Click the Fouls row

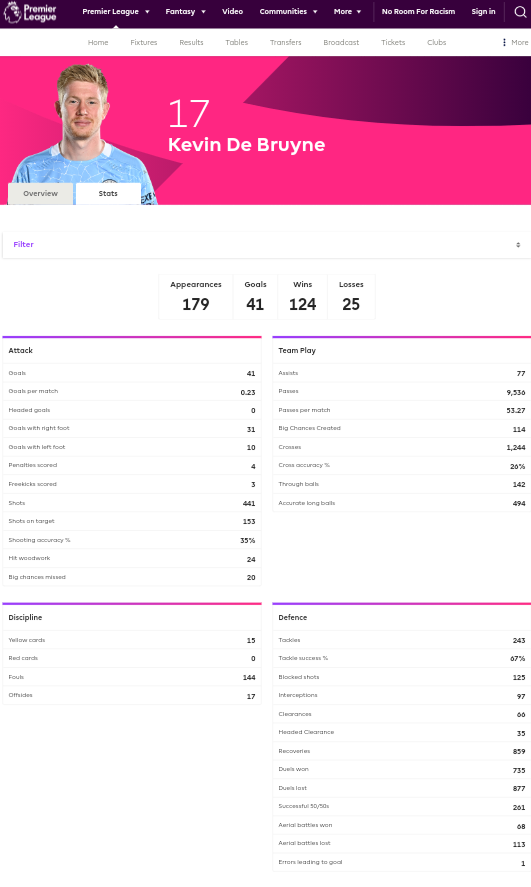[132, 677]
